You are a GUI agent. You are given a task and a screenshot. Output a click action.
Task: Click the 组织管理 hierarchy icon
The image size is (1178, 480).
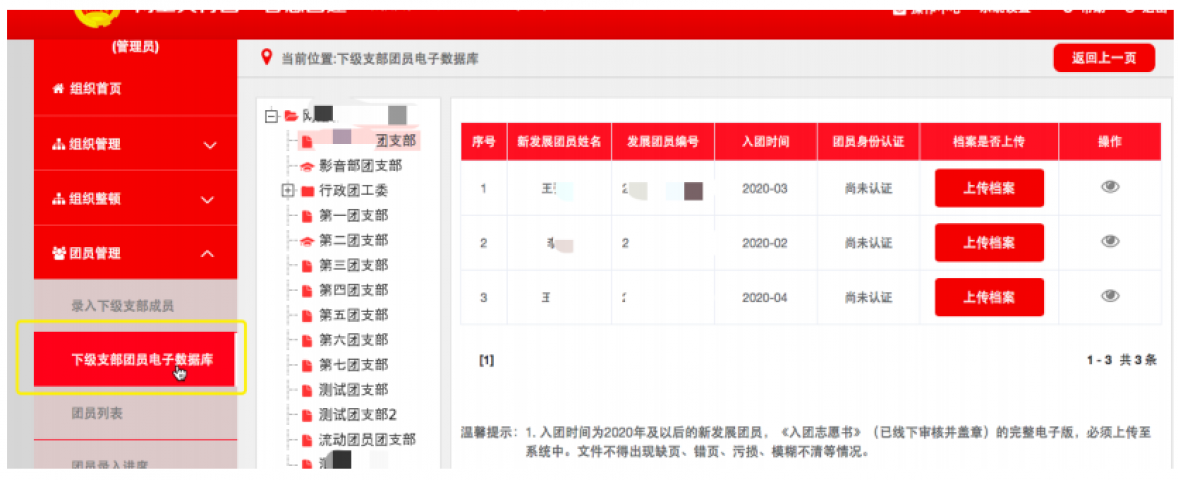(x=58, y=145)
